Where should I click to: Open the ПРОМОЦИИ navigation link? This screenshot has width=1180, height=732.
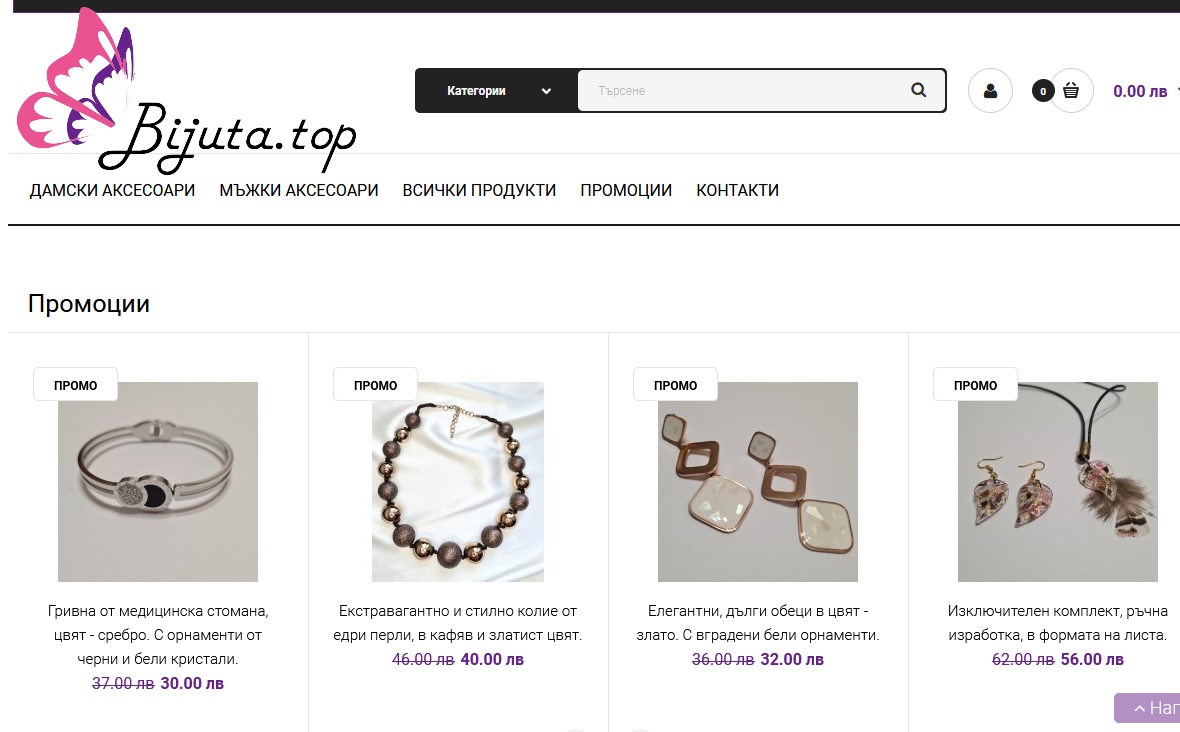pos(626,190)
